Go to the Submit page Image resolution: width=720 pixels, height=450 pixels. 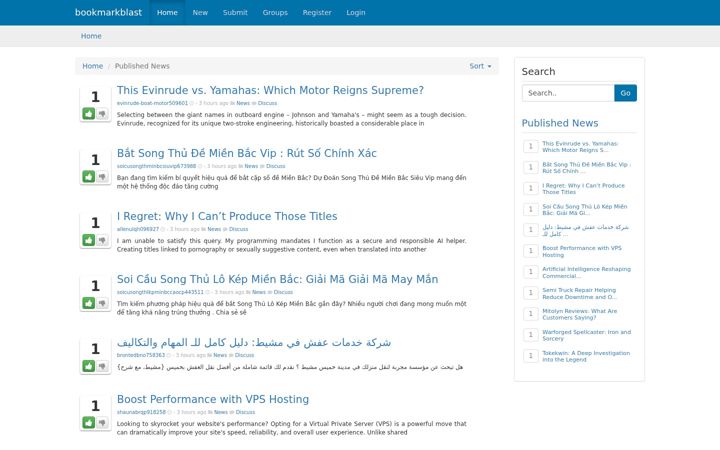click(235, 12)
